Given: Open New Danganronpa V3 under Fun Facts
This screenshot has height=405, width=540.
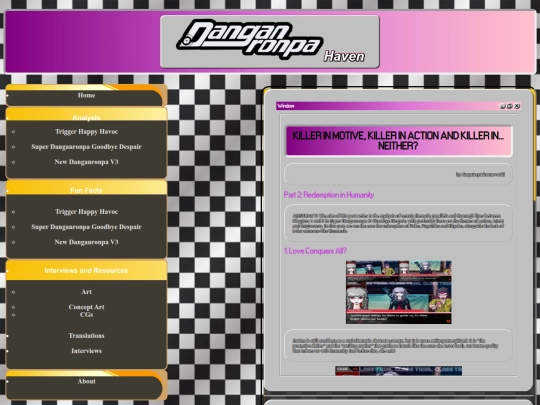Looking at the screenshot, I should (x=86, y=242).
